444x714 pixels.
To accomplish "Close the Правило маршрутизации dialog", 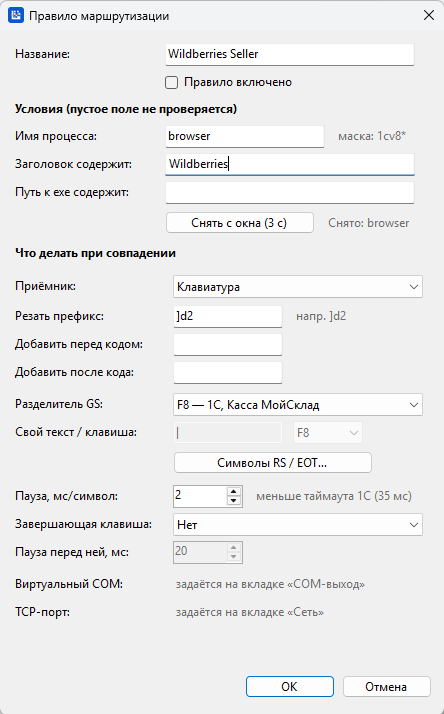I will tap(429, 15).
